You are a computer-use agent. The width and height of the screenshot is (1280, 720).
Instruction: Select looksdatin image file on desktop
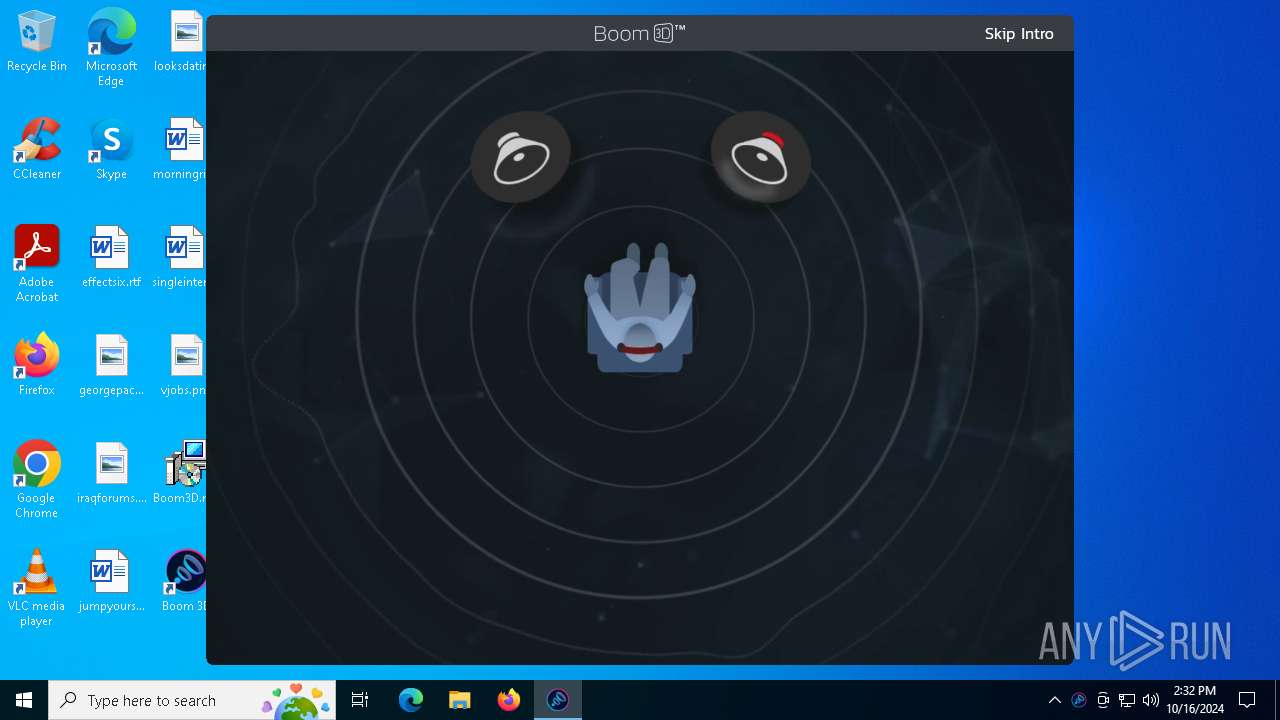(181, 42)
